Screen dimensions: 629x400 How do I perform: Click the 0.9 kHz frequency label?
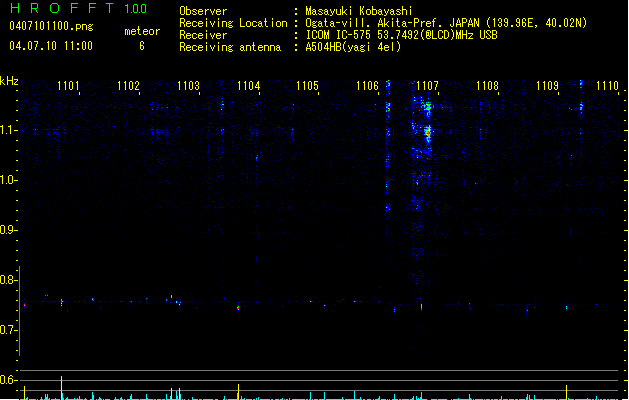click(8, 230)
